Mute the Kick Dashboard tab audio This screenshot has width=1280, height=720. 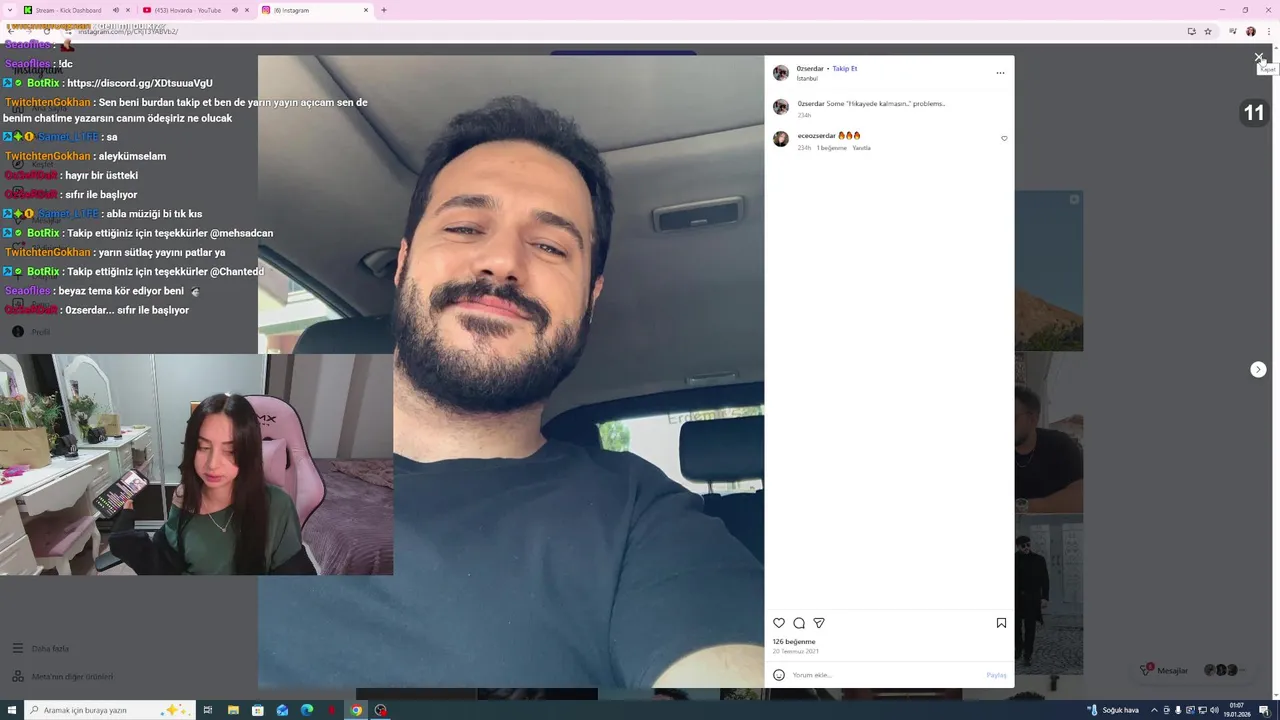pyautogui.click(x=115, y=10)
